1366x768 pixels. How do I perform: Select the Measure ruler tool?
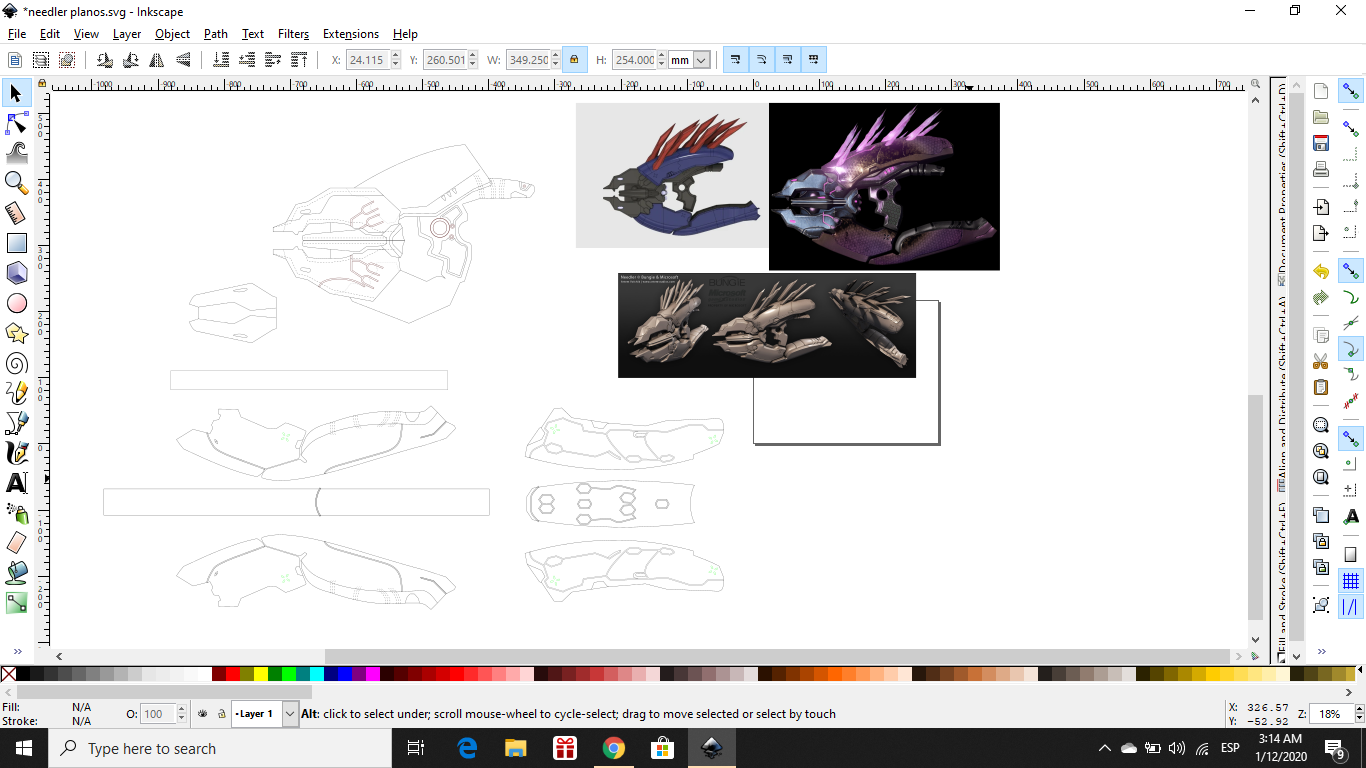(16, 212)
